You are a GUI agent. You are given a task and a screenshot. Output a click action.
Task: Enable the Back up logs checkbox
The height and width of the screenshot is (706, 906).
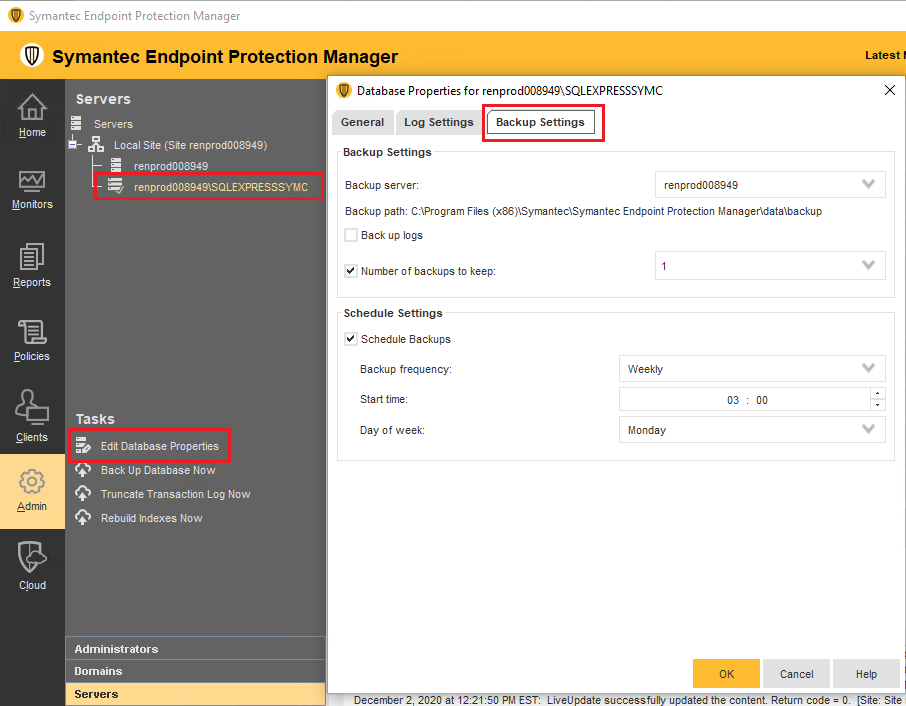(x=351, y=235)
